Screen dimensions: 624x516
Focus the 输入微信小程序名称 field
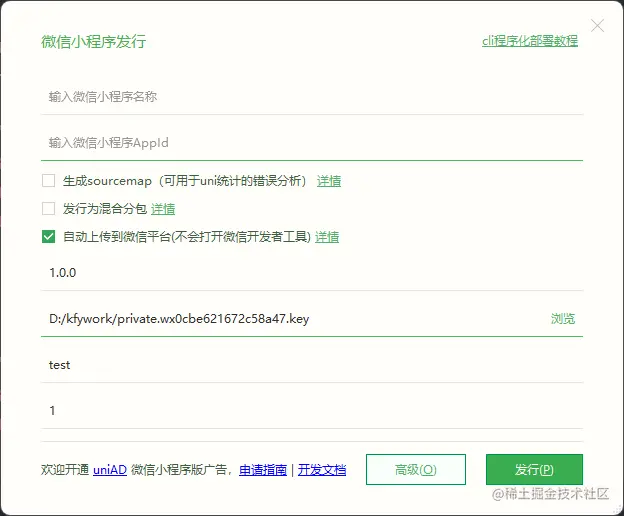(x=312, y=97)
